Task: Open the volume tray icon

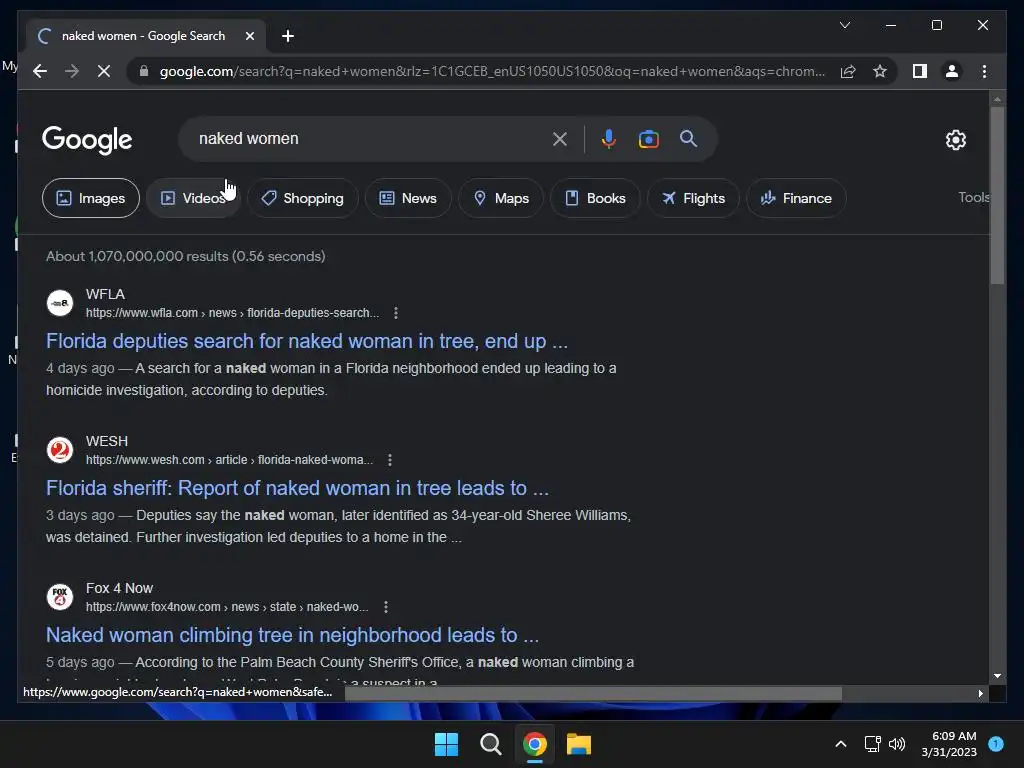Action: [897, 744]
